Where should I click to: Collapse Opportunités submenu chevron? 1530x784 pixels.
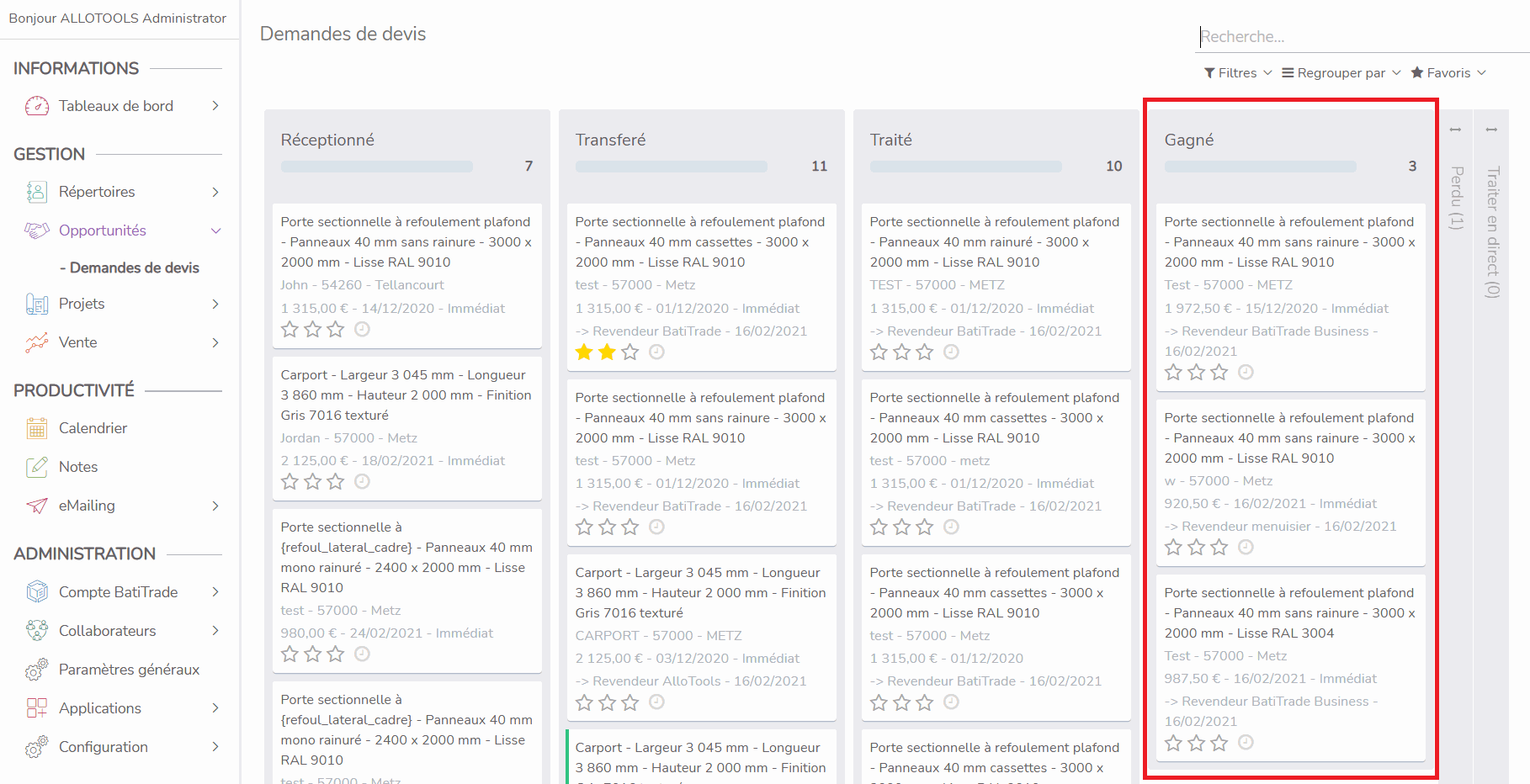pyautogui.click(x=215, y=230)
